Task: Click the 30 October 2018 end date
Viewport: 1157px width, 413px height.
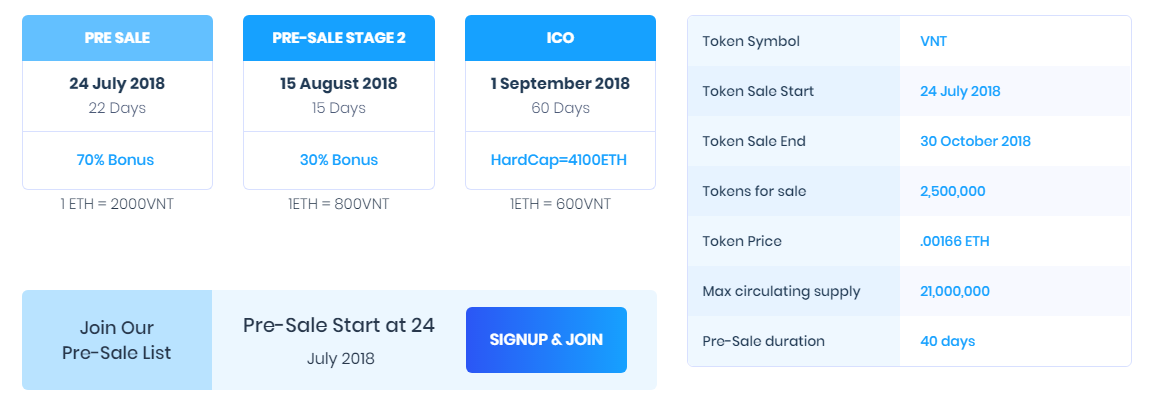Action: pyautogui.click(x=975, y=142)
